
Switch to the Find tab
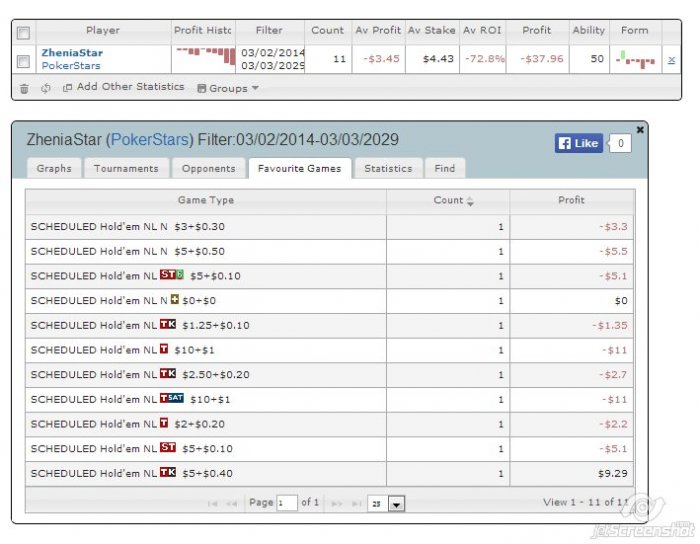point(445,168)
